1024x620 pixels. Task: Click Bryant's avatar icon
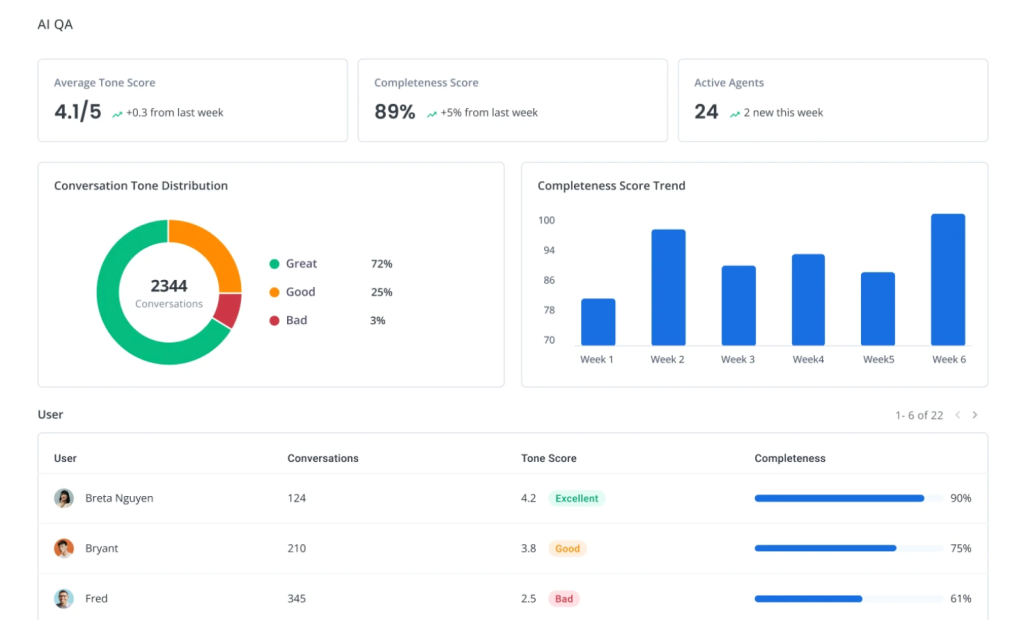(64, 548)
